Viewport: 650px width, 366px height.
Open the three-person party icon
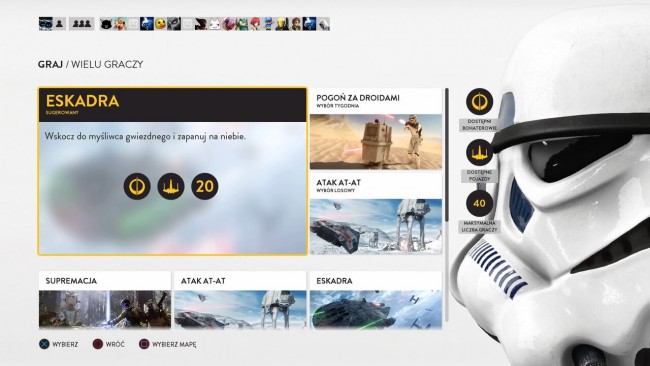[81, 24]
